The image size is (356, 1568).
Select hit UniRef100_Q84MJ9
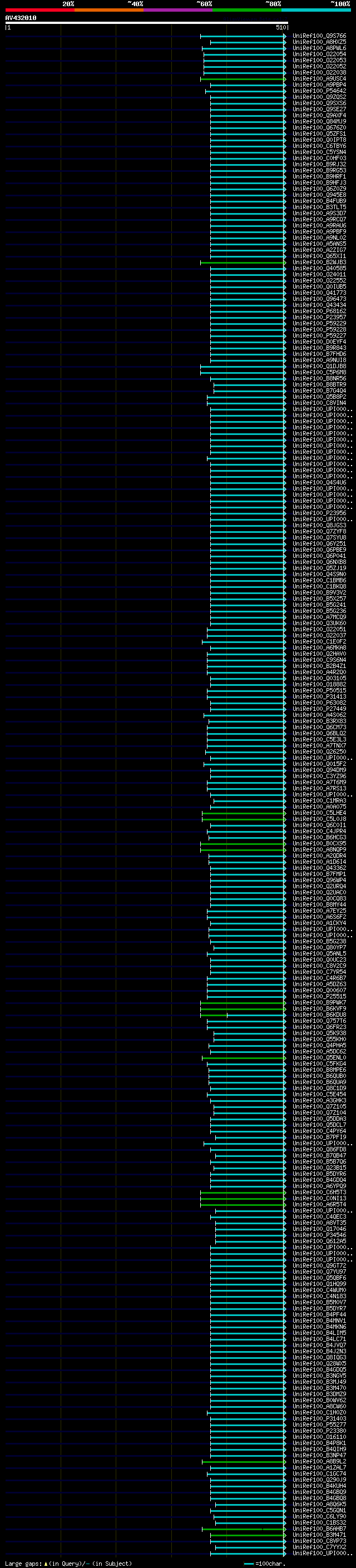tap(319, 122)
